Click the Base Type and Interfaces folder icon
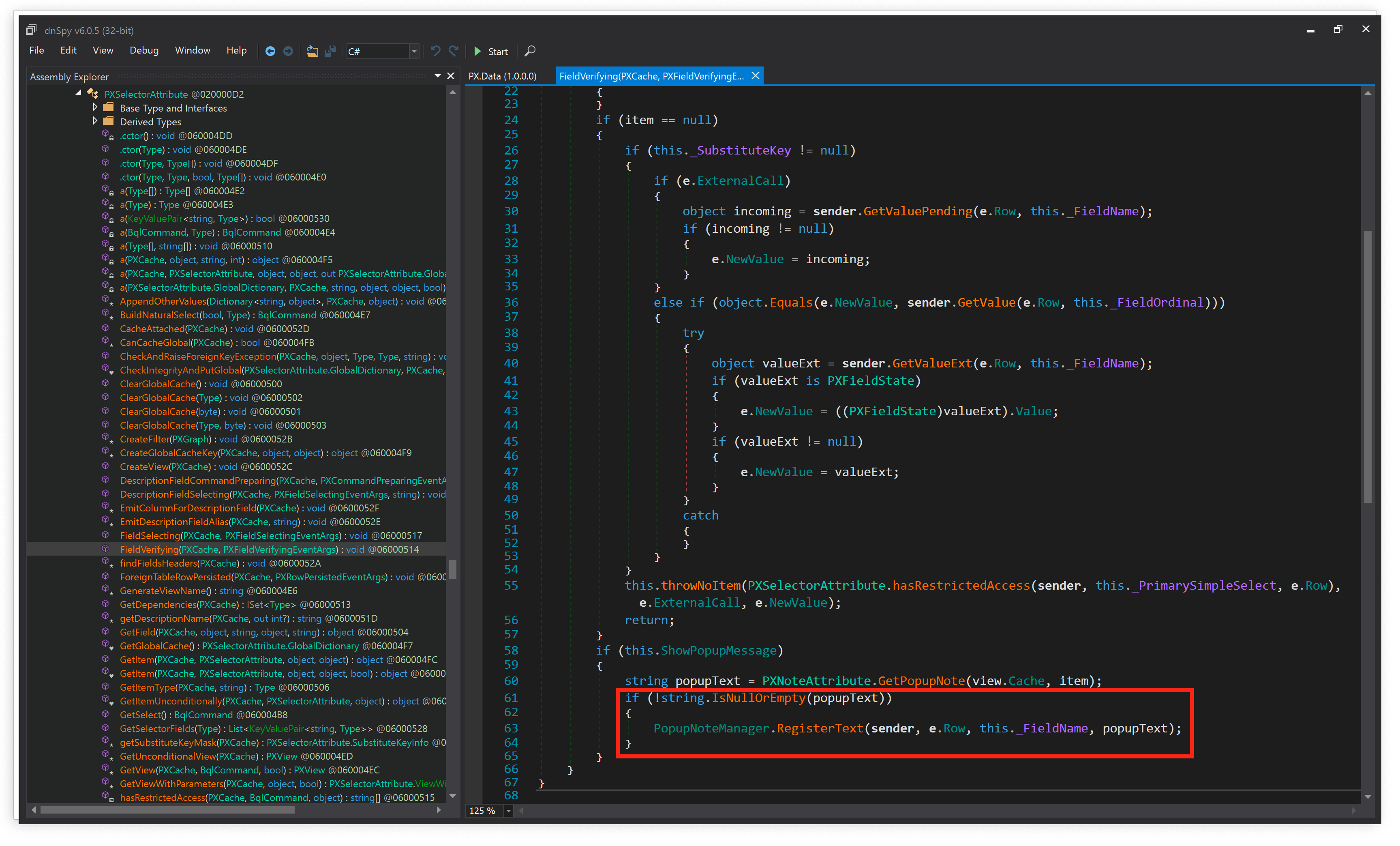 pyautogui.click(x=109, y=107)
